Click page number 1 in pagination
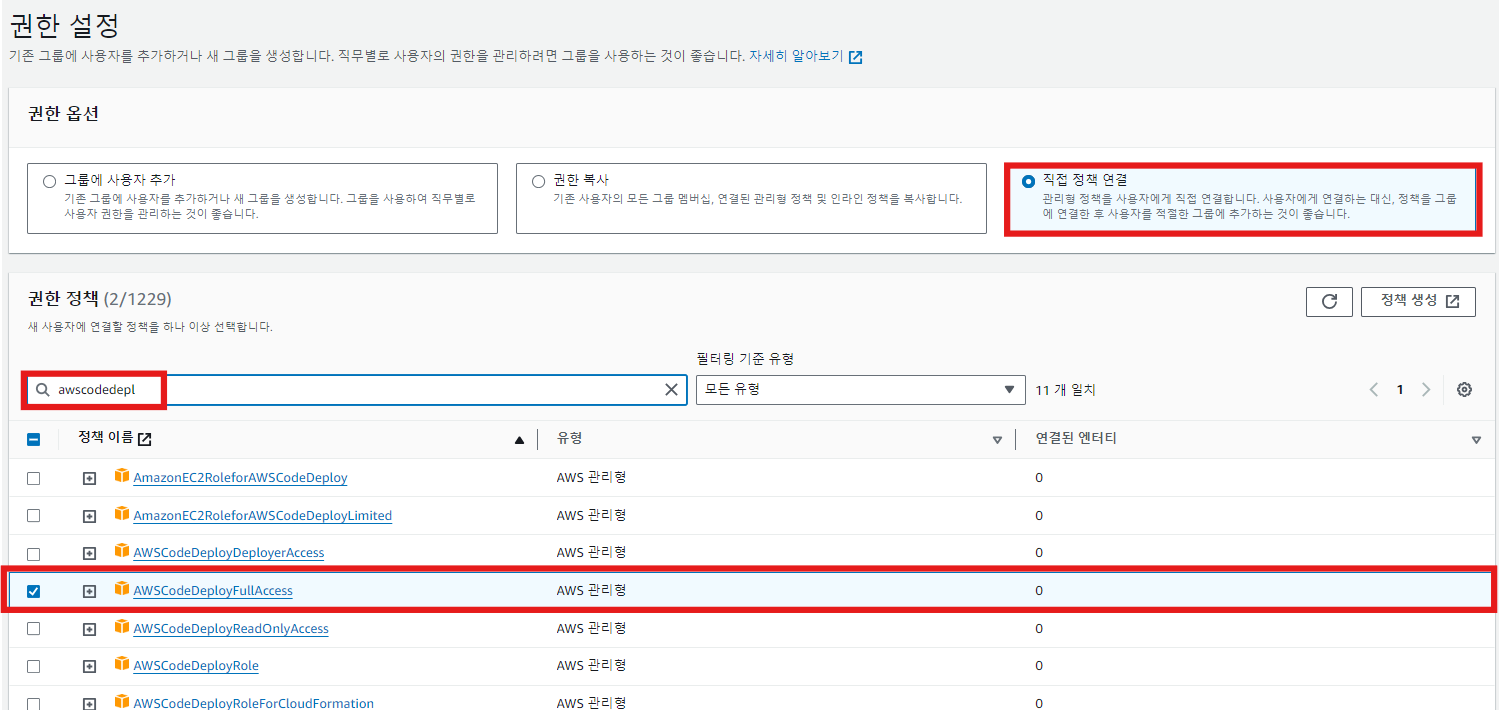 [x=1400, y=390]
